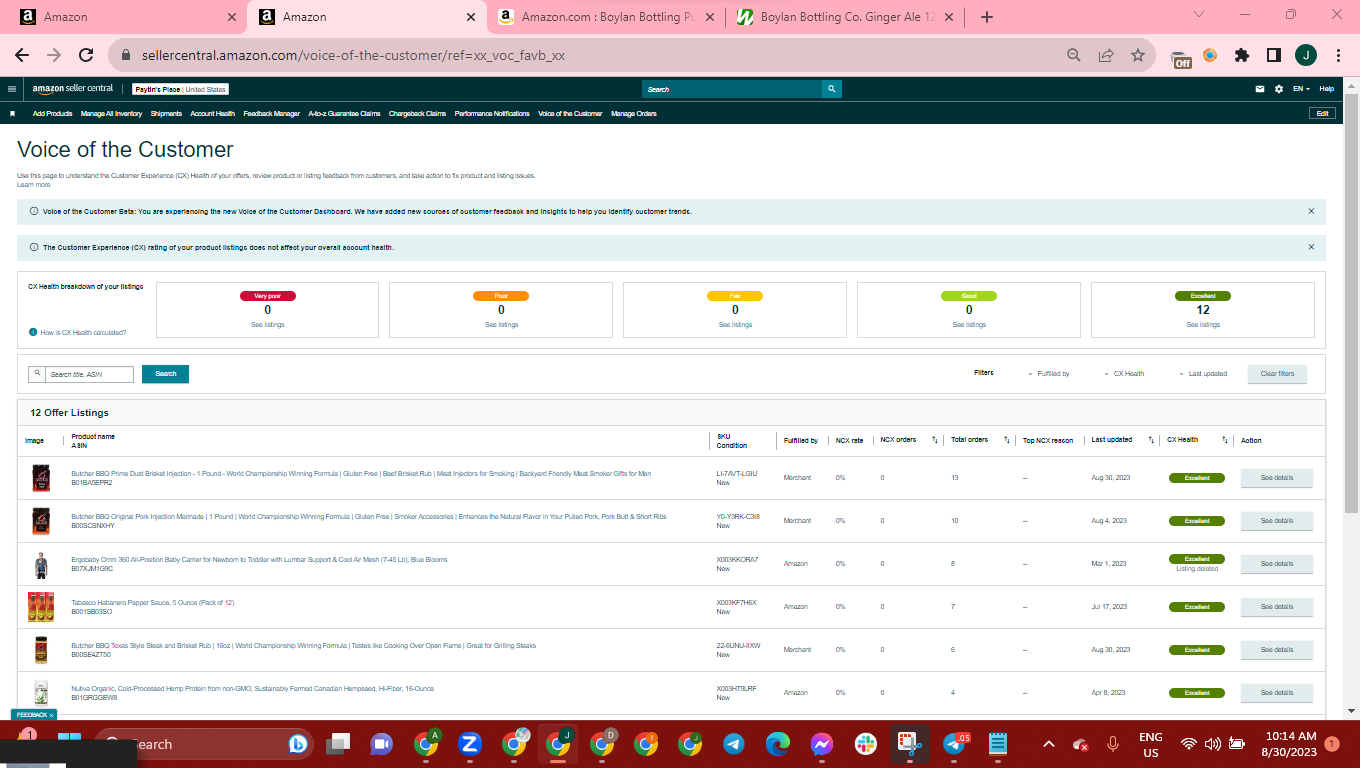The width and height of the screenshot is (1360, 768).
Task: Reload the page in Chrome
Action: 86,56
